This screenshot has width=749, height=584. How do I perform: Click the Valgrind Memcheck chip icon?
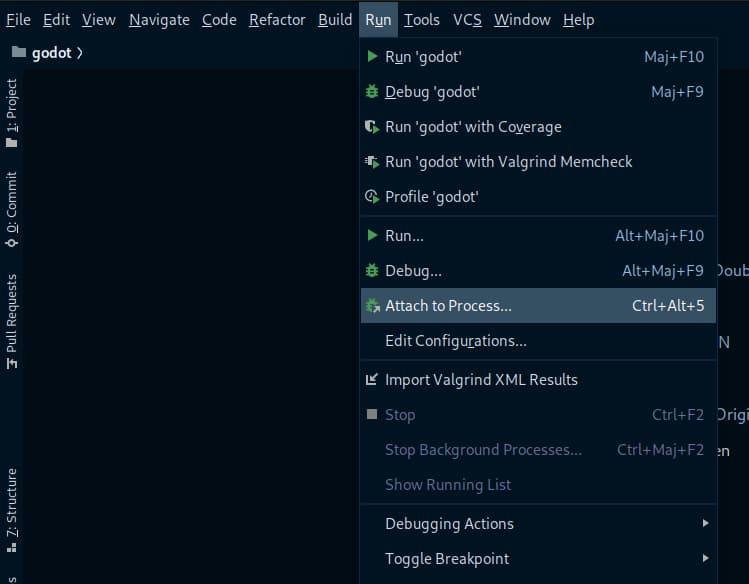click(372, 162)
